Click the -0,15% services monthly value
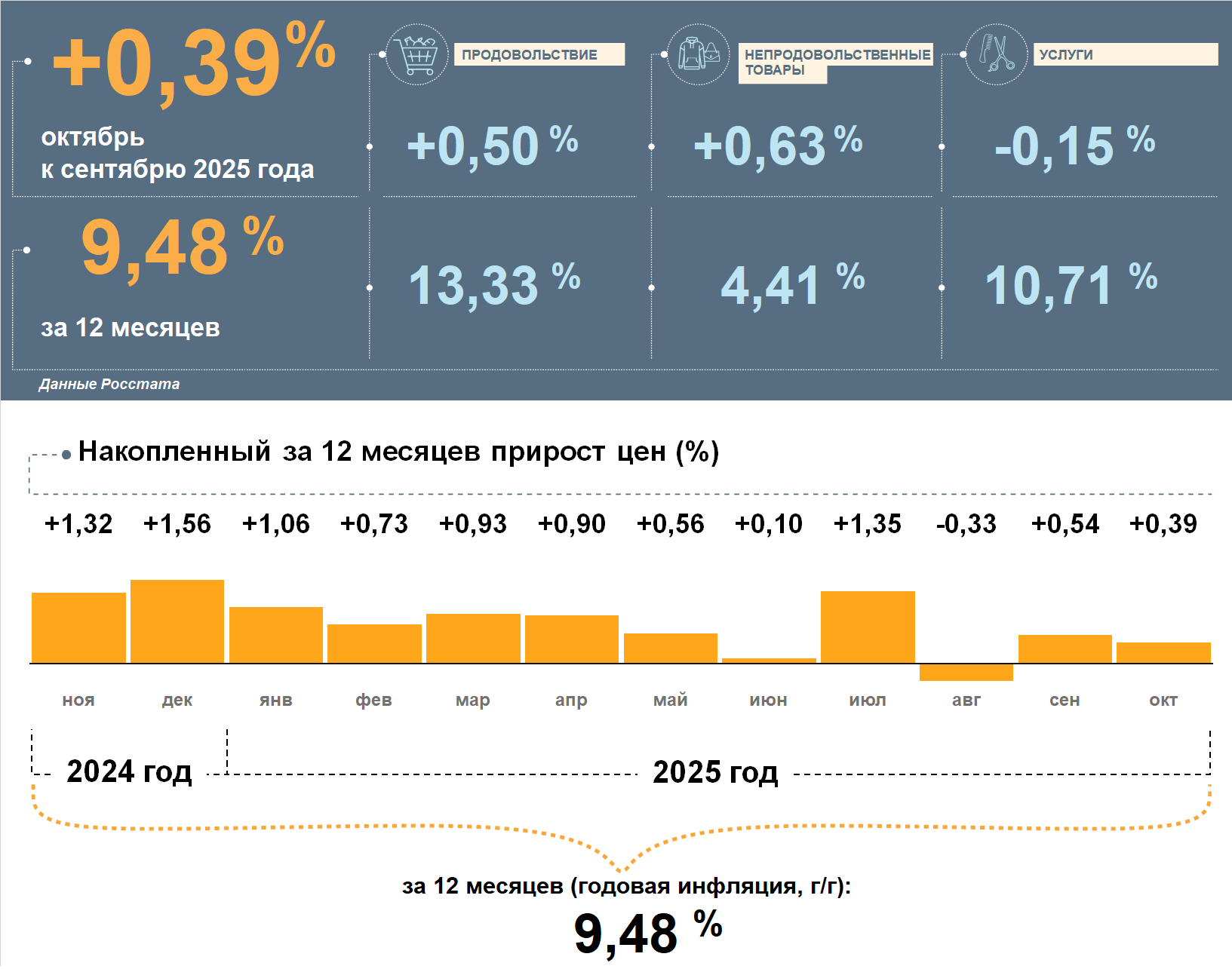This screenshot has width=1232, height=969. coord(1074,146)
